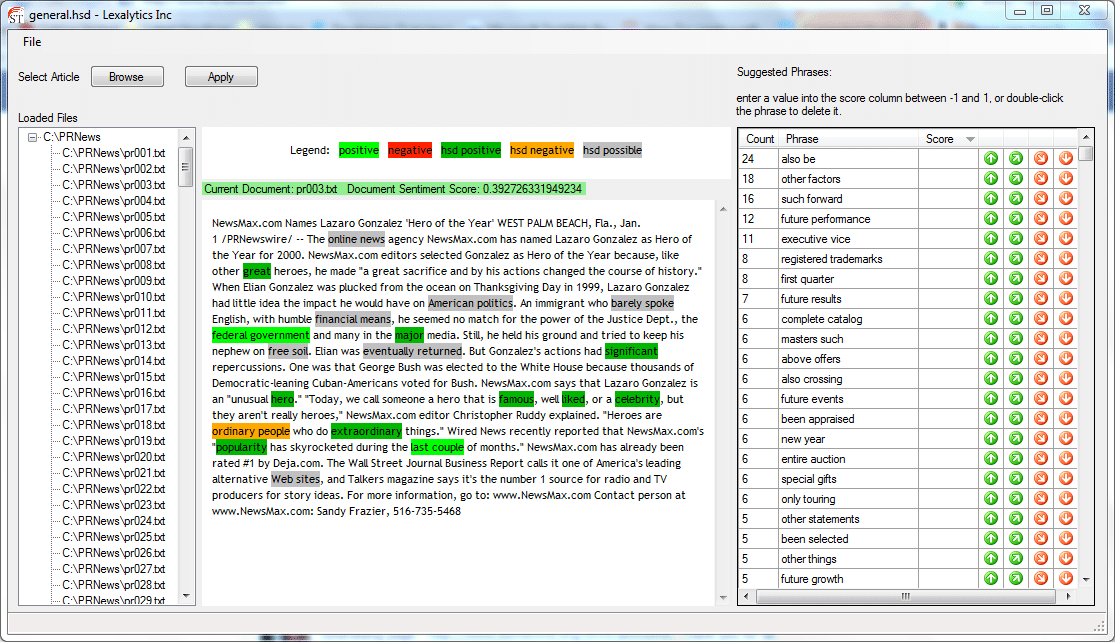Assign a mild positive score to 'other factors'
The image size is (1115, 642).
[x=1015, y=178]
